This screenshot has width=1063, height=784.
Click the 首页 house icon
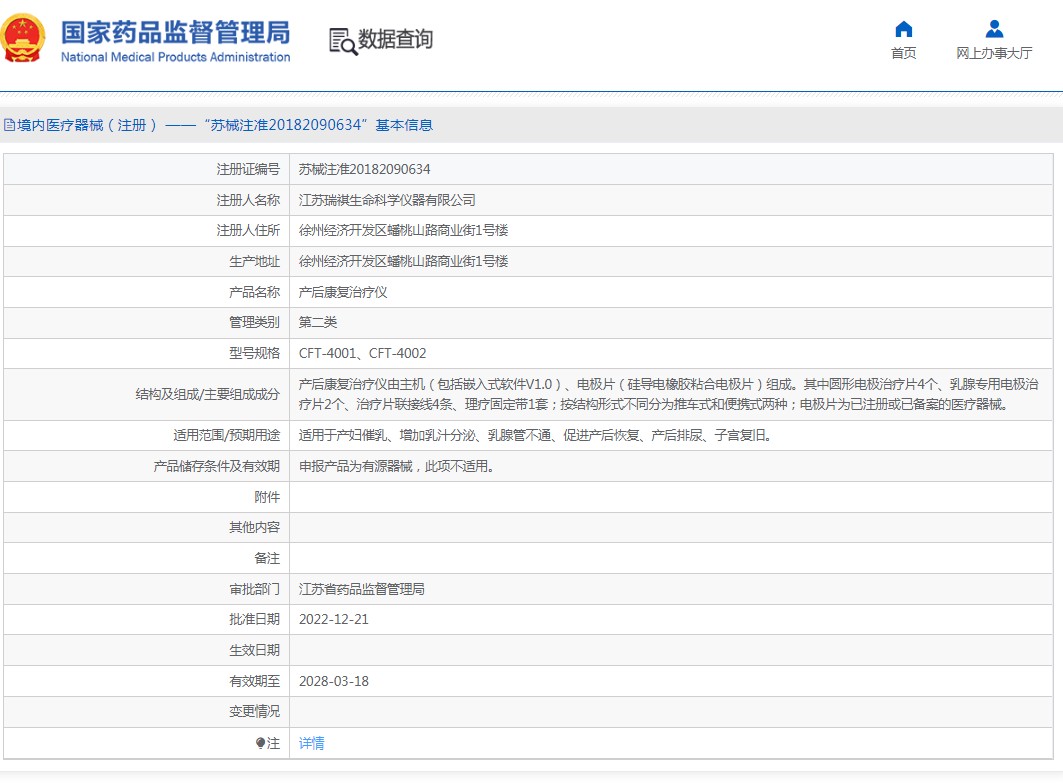(903, 29)
